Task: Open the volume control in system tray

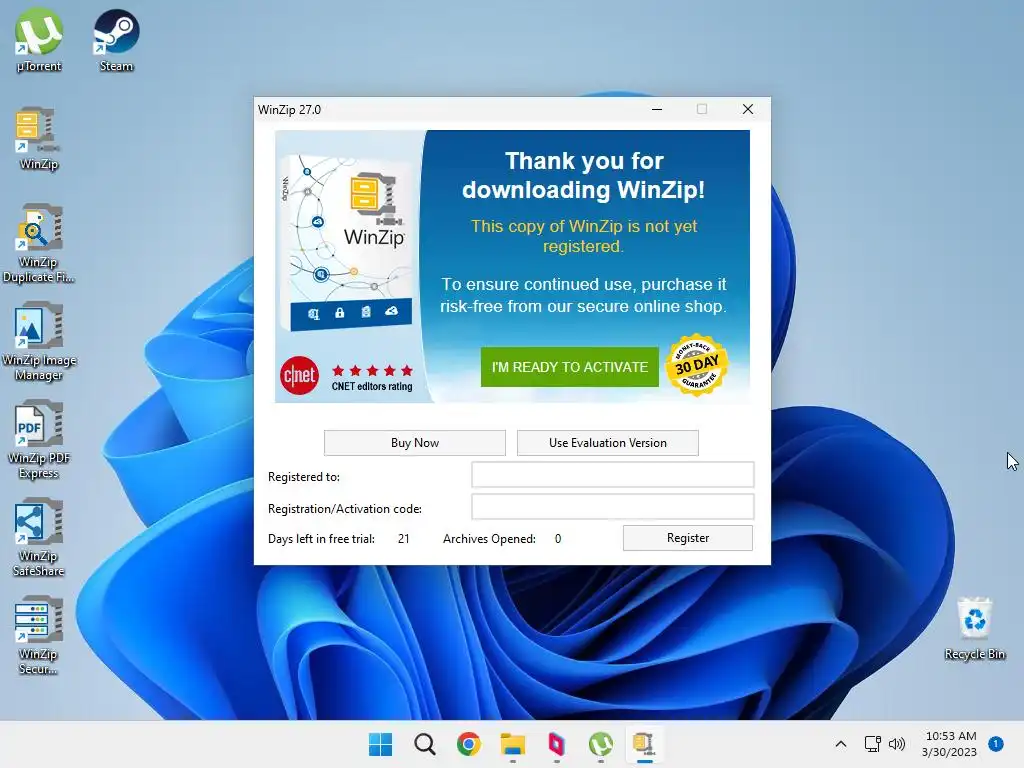Action: point(897,744)
